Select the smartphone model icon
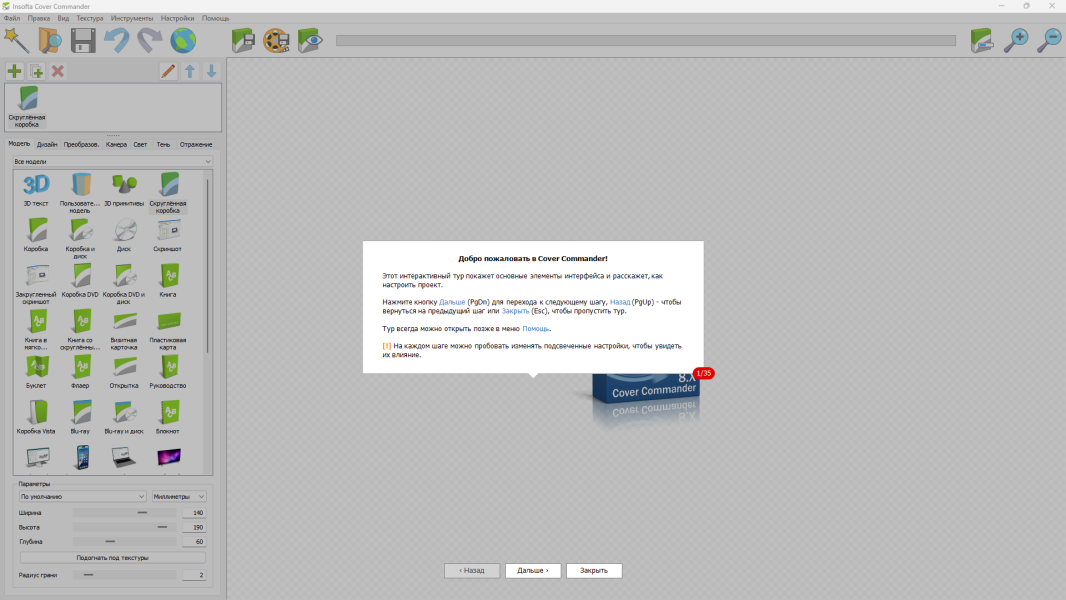This screenshot has width=1066, height=600. (82, 457)
